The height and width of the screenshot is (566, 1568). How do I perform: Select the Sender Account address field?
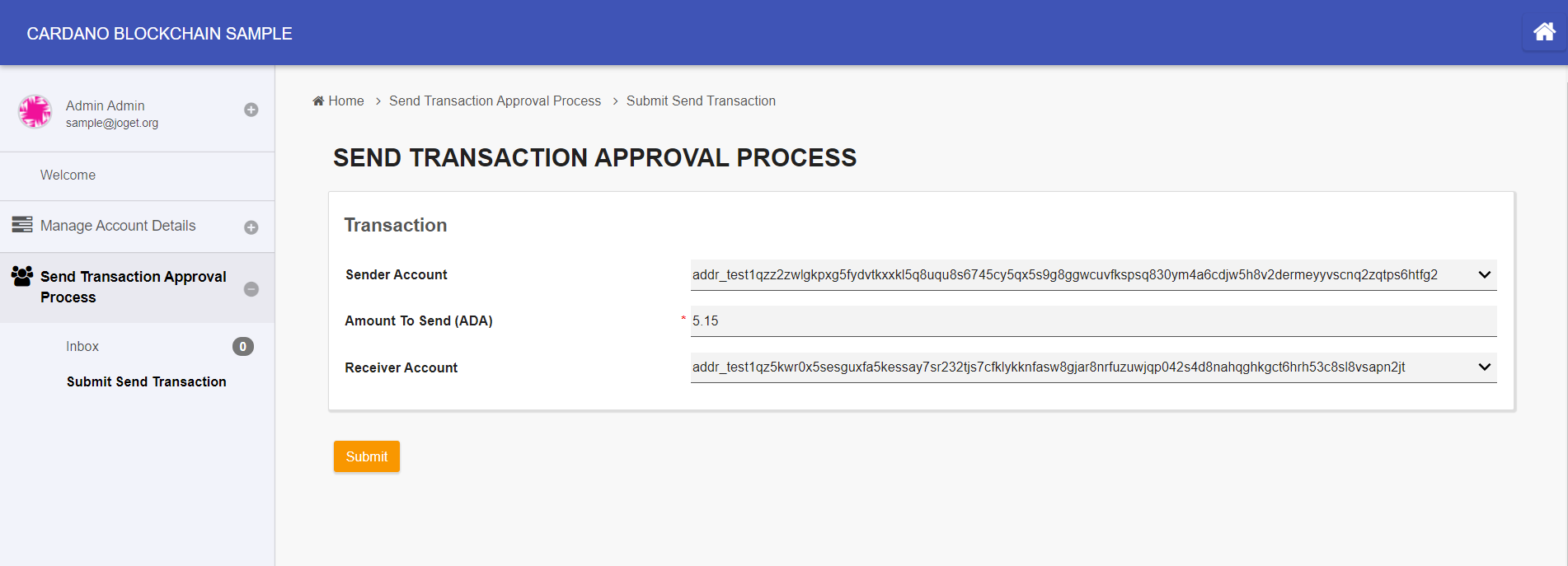click(x=1093, y=275)
